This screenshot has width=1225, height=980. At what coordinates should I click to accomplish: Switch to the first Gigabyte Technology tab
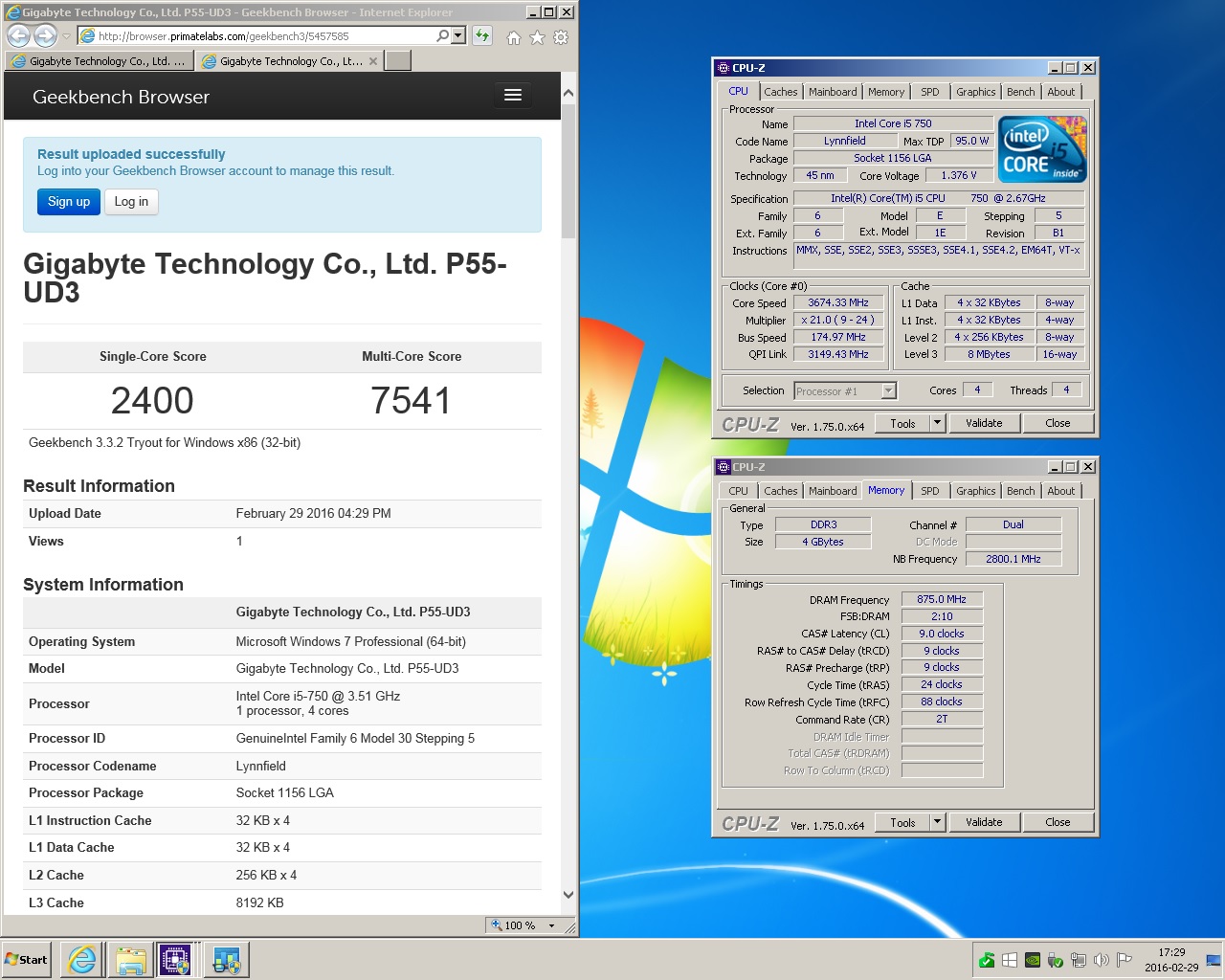pyautogui.click(x=100, y=60)
